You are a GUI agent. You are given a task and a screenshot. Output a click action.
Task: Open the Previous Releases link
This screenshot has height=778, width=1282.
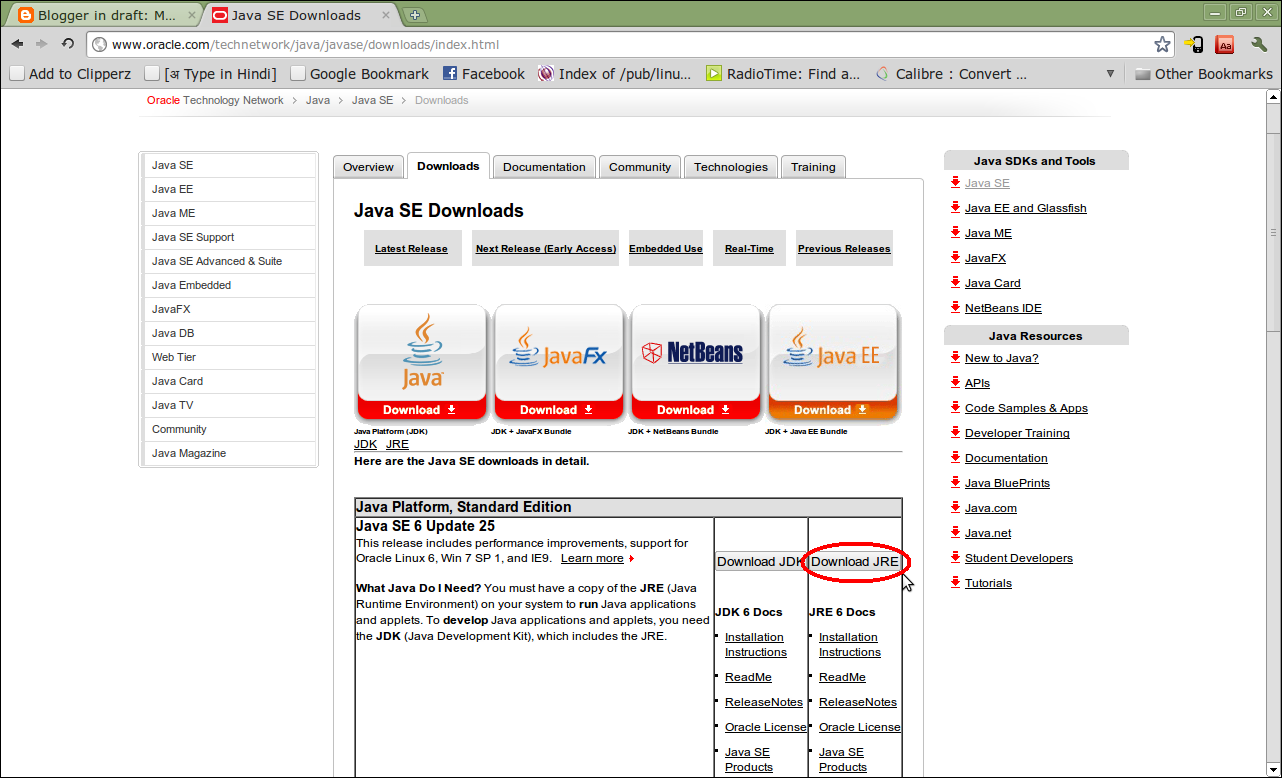(843, 247)
